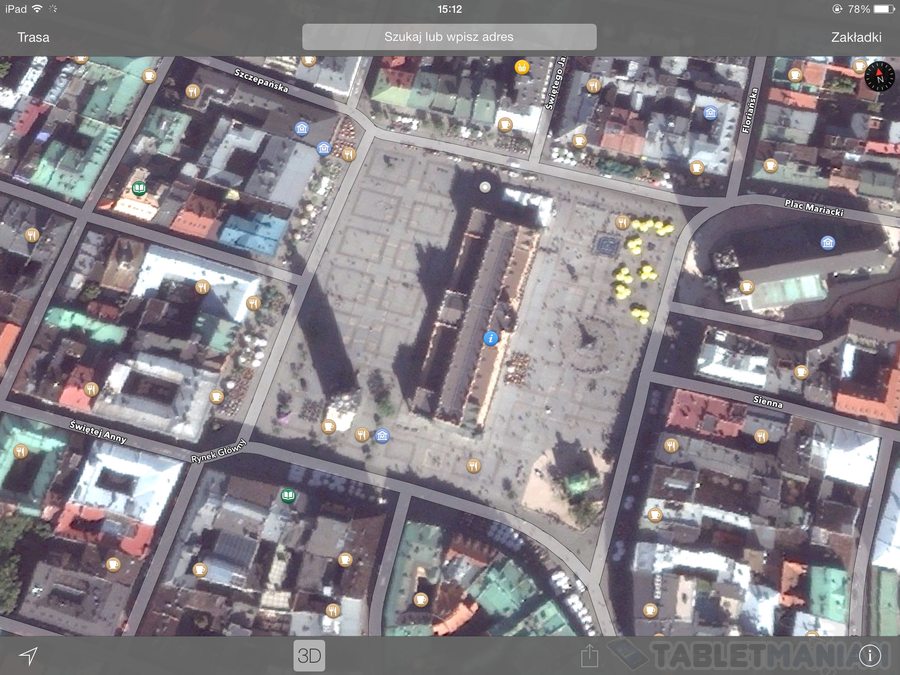Screen dimensions: 900x675
Task: Tap the Szczepańska street label
Action: pos(261,82)
